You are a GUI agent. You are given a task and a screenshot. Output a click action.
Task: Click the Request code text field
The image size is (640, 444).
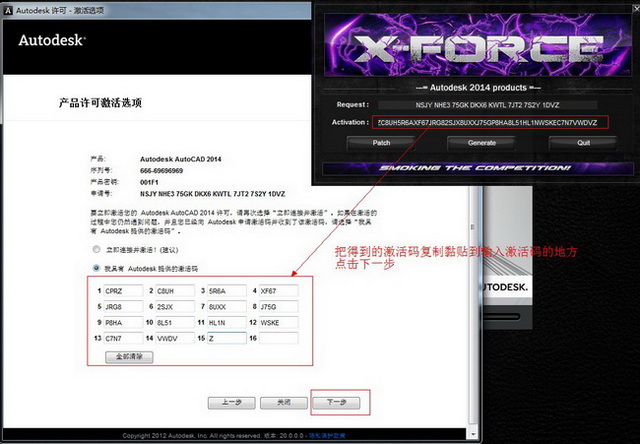(486, 103)
